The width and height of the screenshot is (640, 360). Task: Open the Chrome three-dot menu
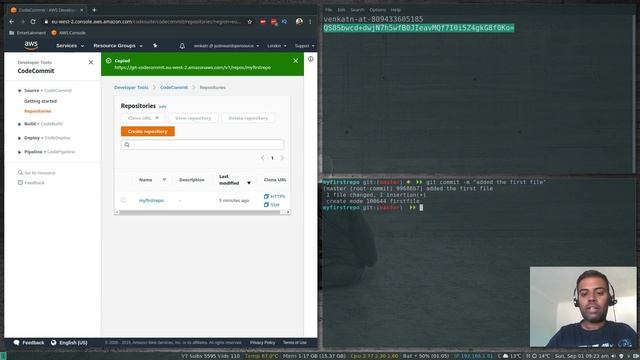coord(310,22)
